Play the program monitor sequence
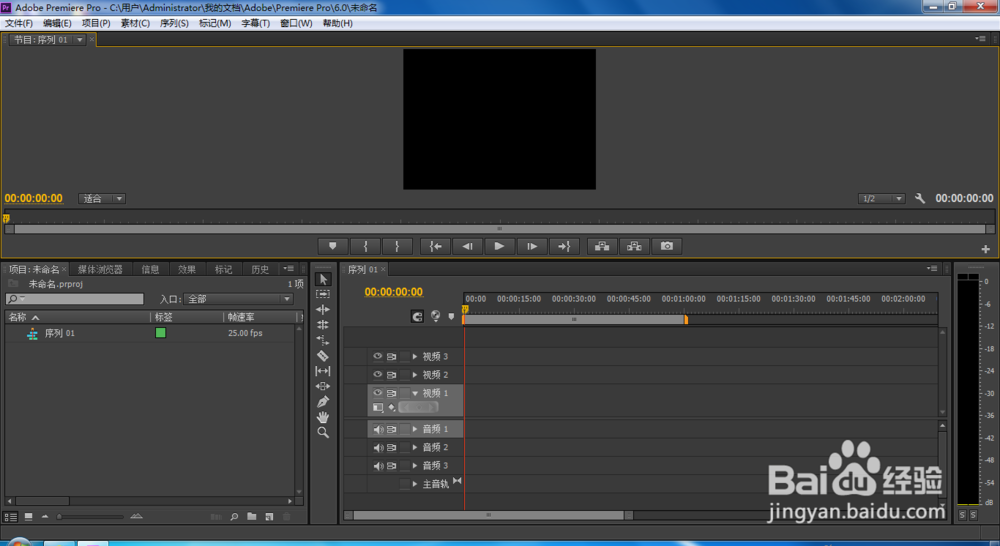Image resolution: width=1000 pixels, height=546 pixels. 499,246
